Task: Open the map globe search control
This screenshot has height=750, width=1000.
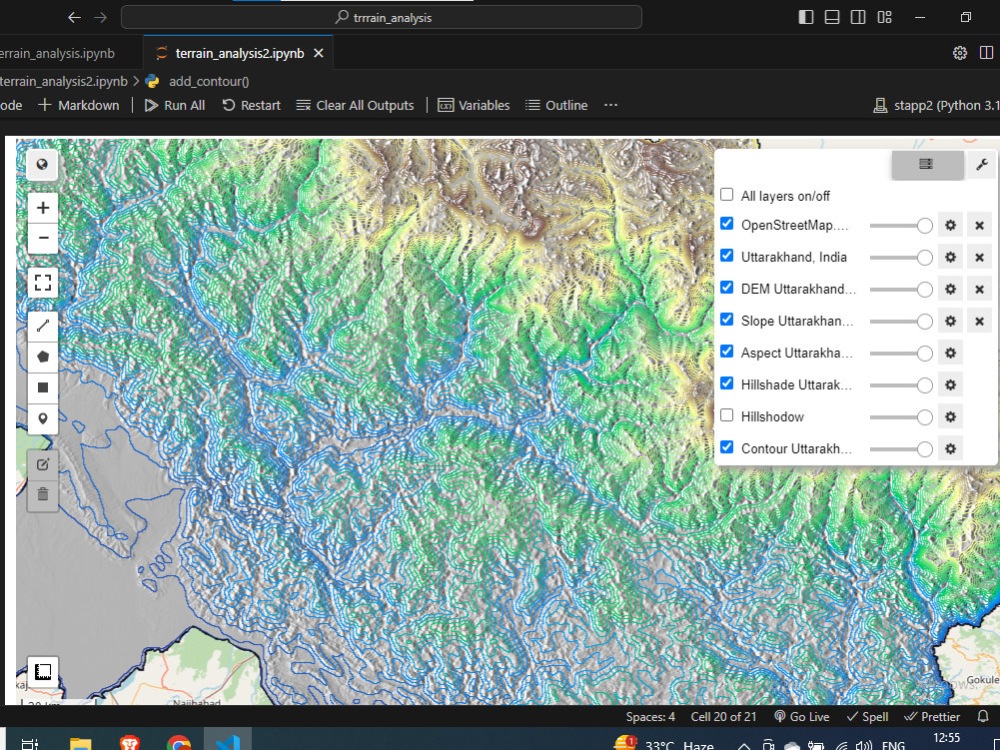Action: 42,165
